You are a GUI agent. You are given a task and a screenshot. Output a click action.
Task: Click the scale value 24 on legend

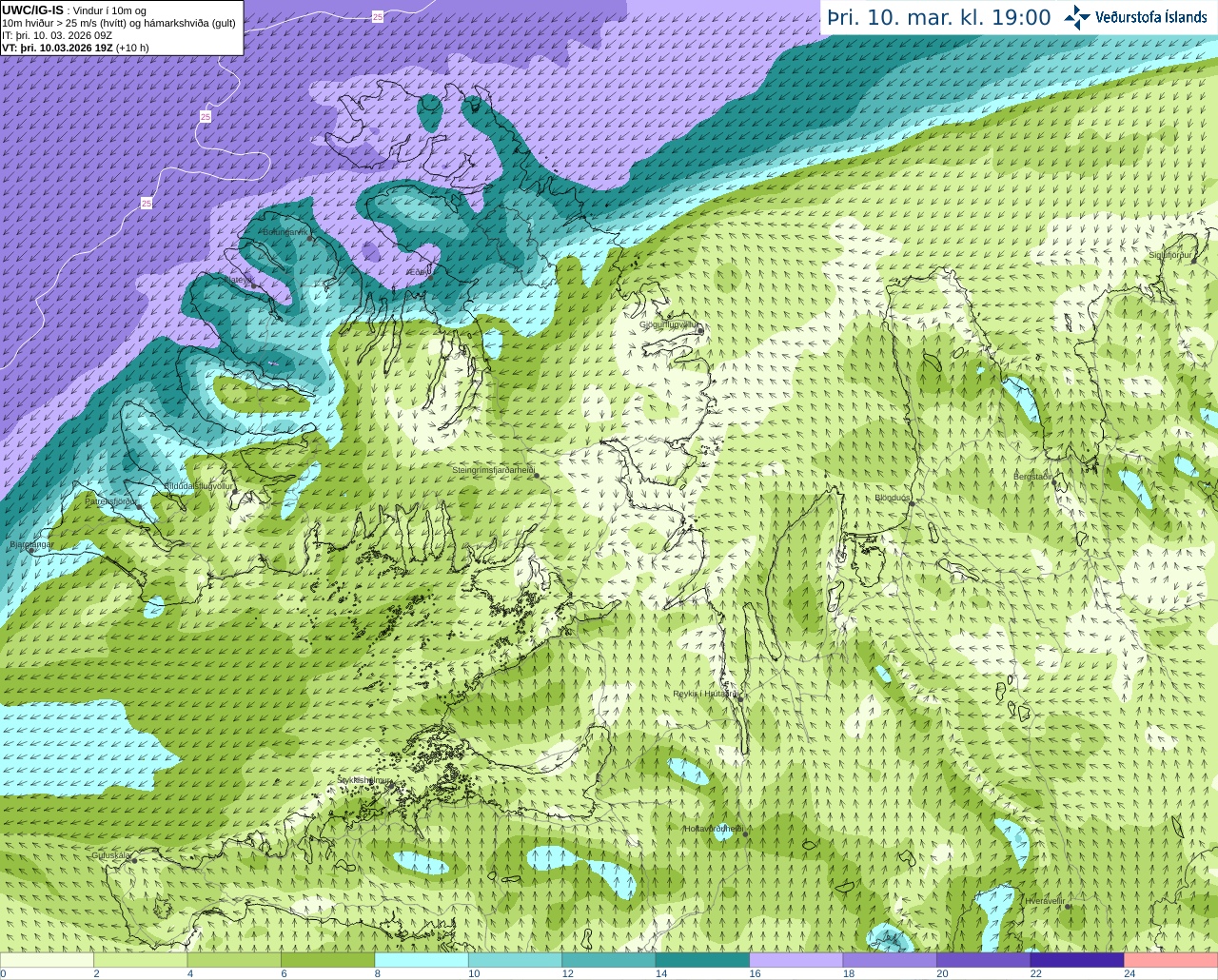coord(1130,973)
